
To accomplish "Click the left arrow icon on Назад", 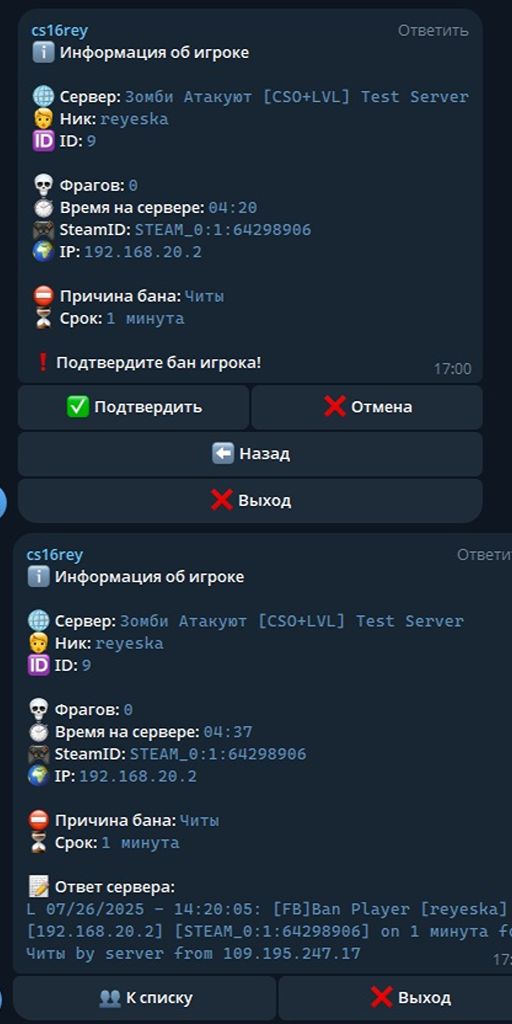I will coord(223,453).
